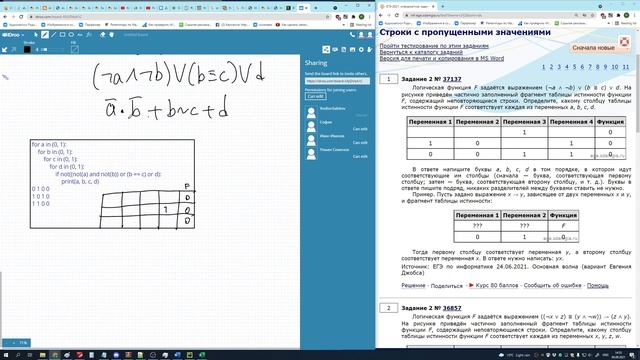The image size is (640, 360).
Task: Open the chat panel icon
Action: 335,49
